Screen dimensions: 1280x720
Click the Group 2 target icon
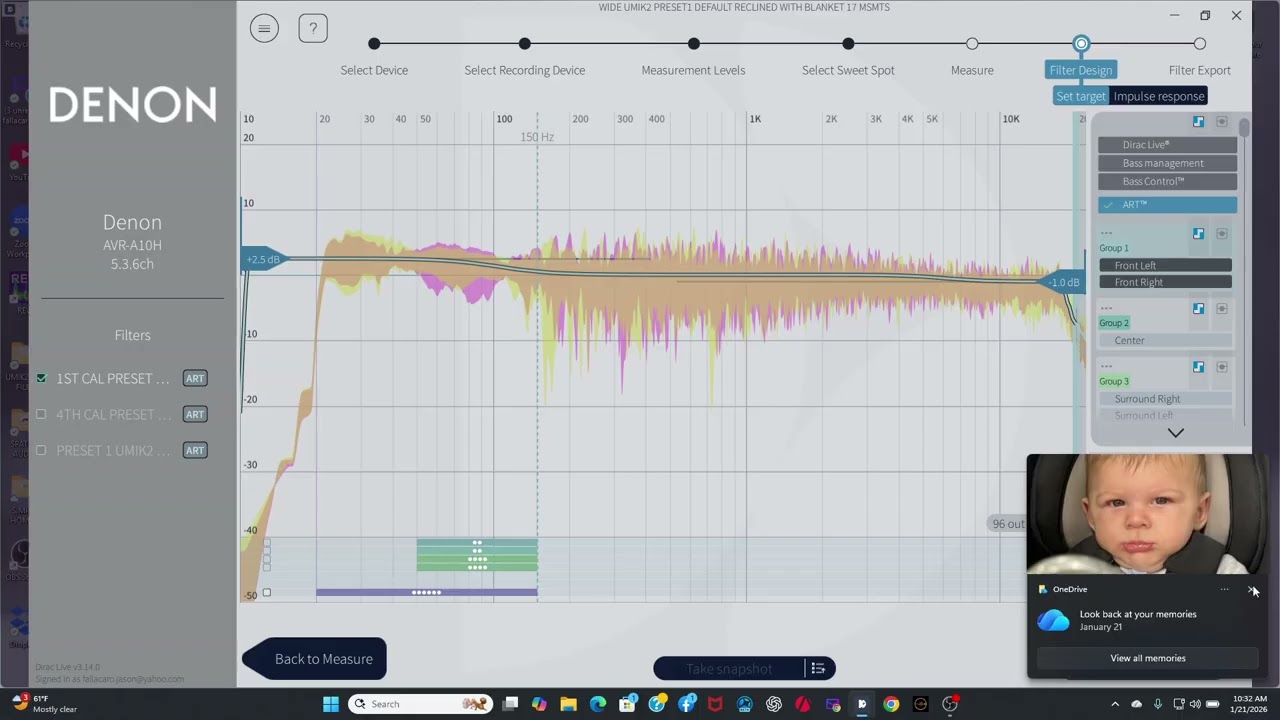(x=1221, y=309)
